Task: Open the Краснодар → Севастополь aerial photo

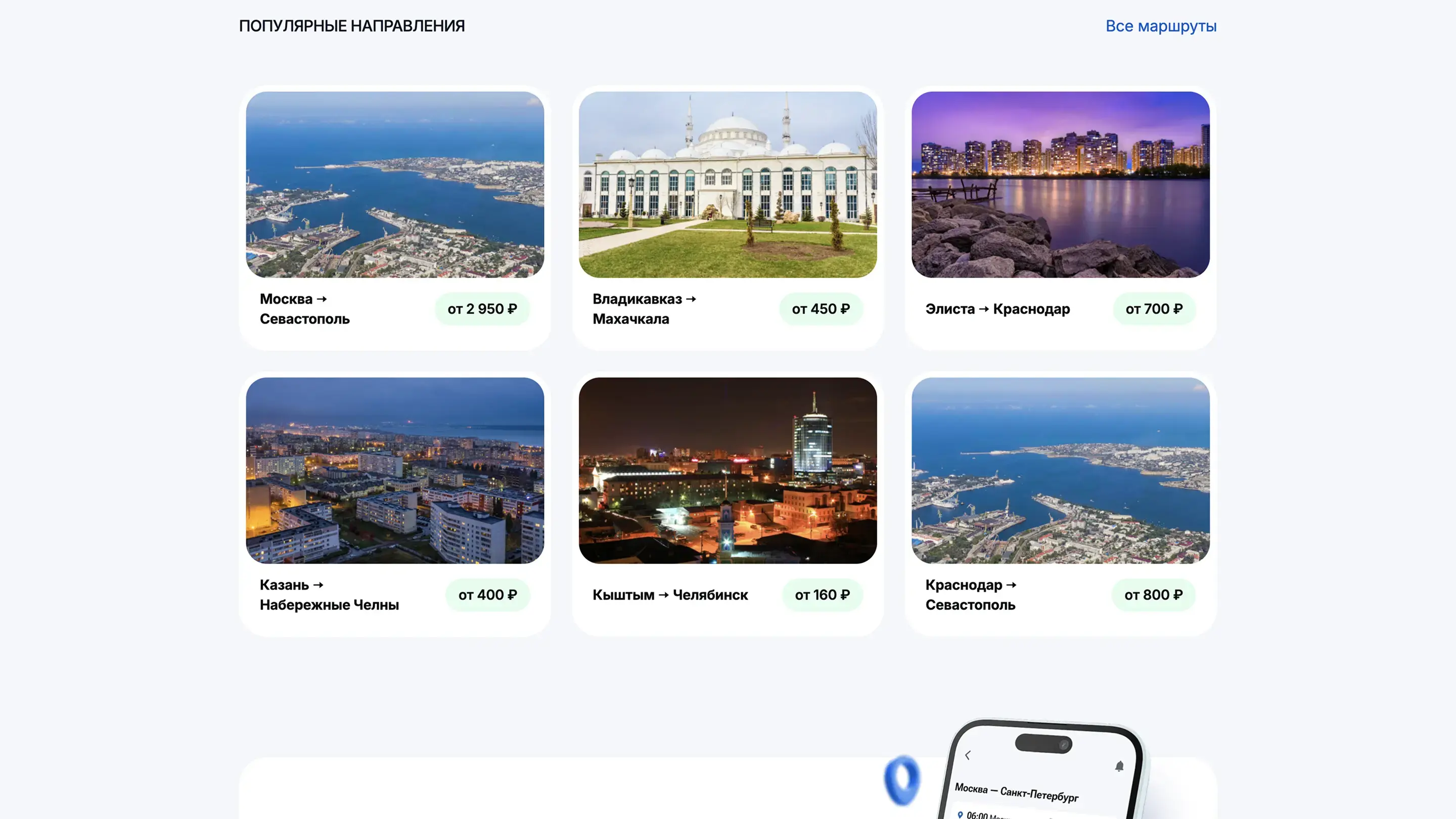Action: tap(1060, 470)
